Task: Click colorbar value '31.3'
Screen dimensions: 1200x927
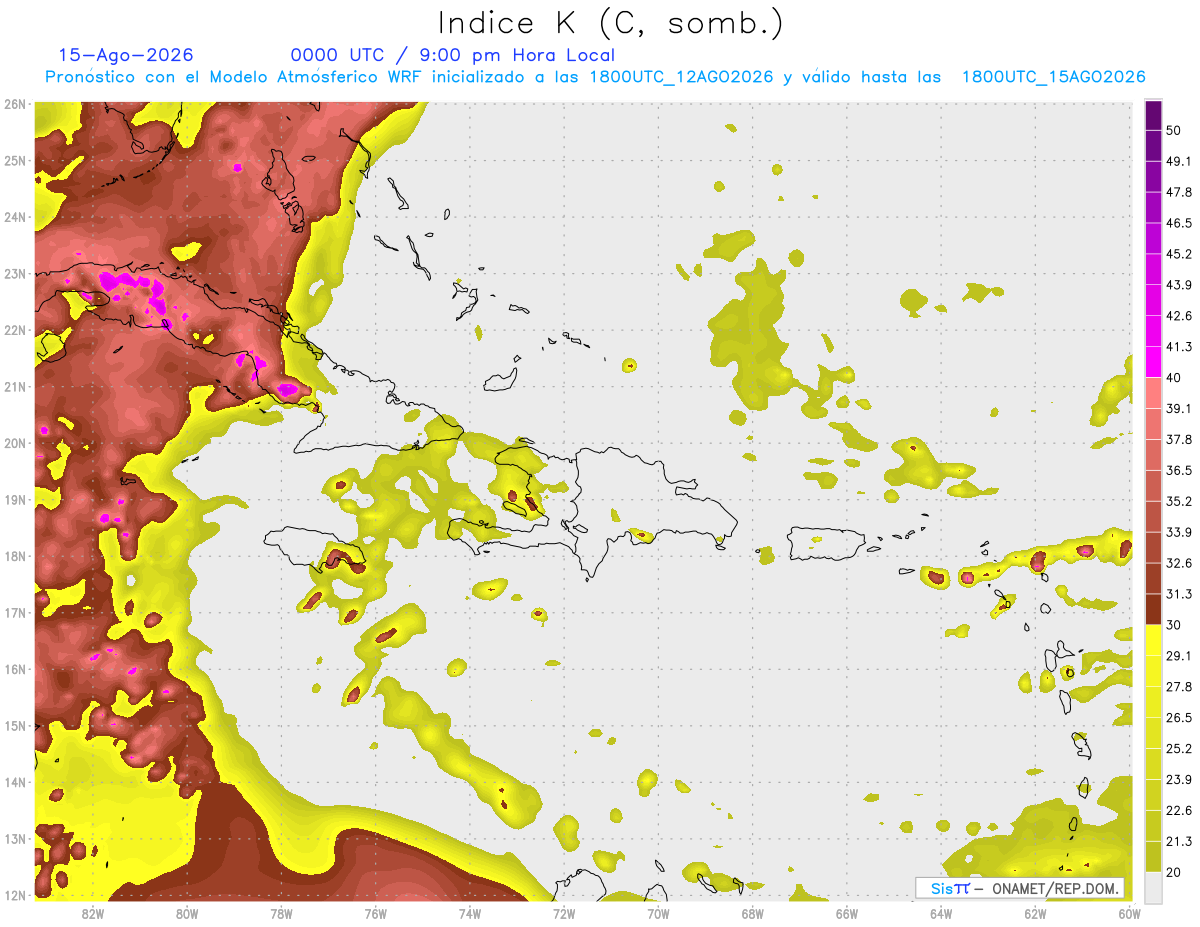Action: pos(1179,594)
